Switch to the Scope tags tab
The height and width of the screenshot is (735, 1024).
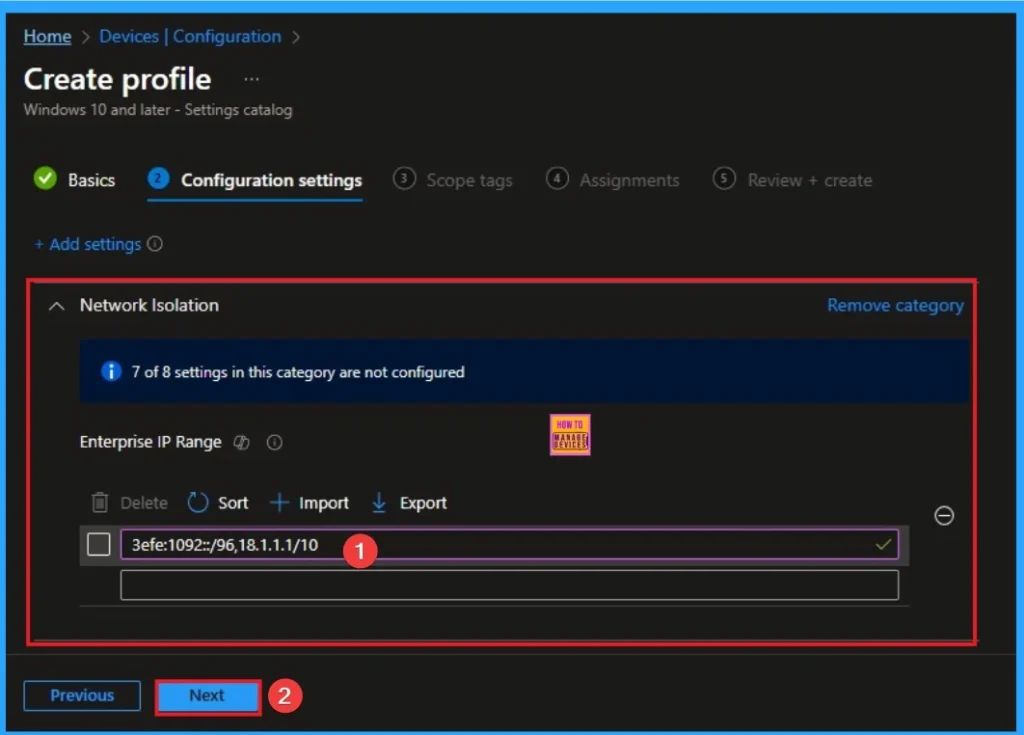pyautogui.click(x=468, y=180)
